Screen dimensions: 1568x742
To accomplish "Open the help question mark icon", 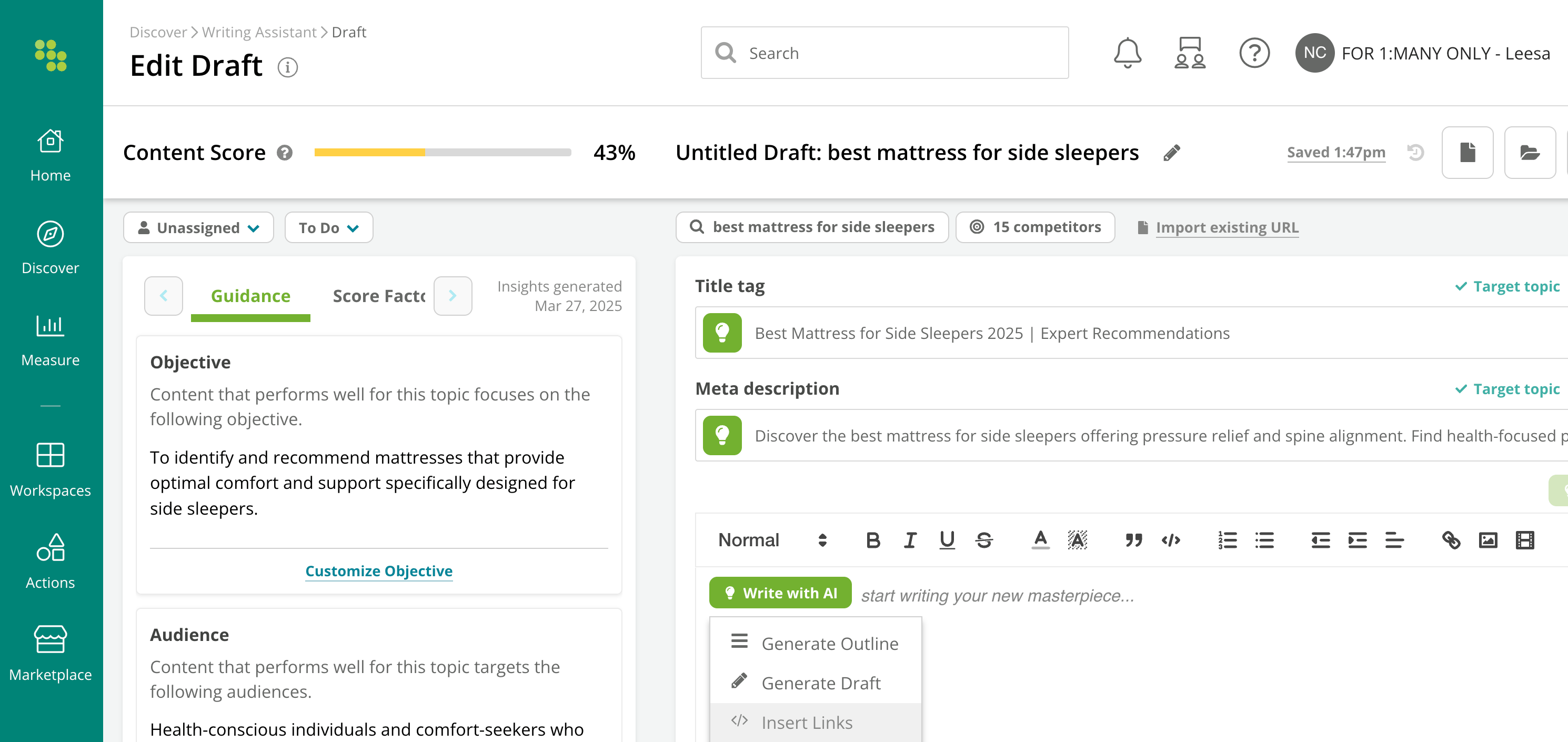I will coord(1254,53).
